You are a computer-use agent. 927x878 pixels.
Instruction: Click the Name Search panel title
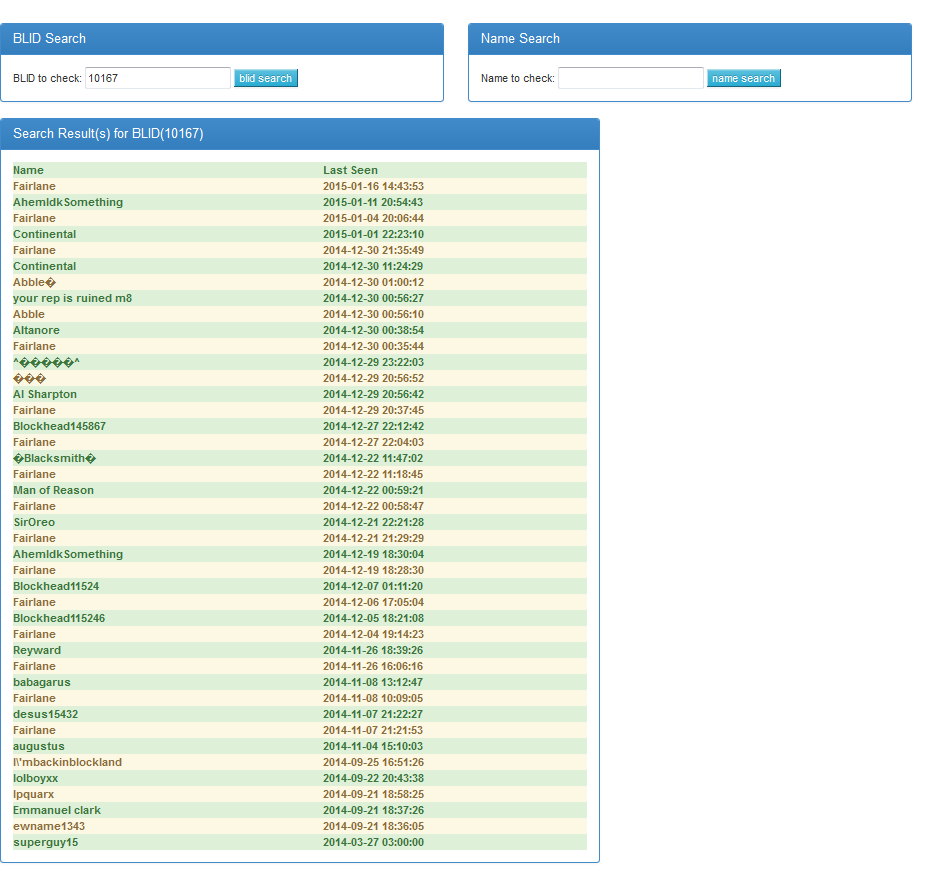click(x=520, y=38)
